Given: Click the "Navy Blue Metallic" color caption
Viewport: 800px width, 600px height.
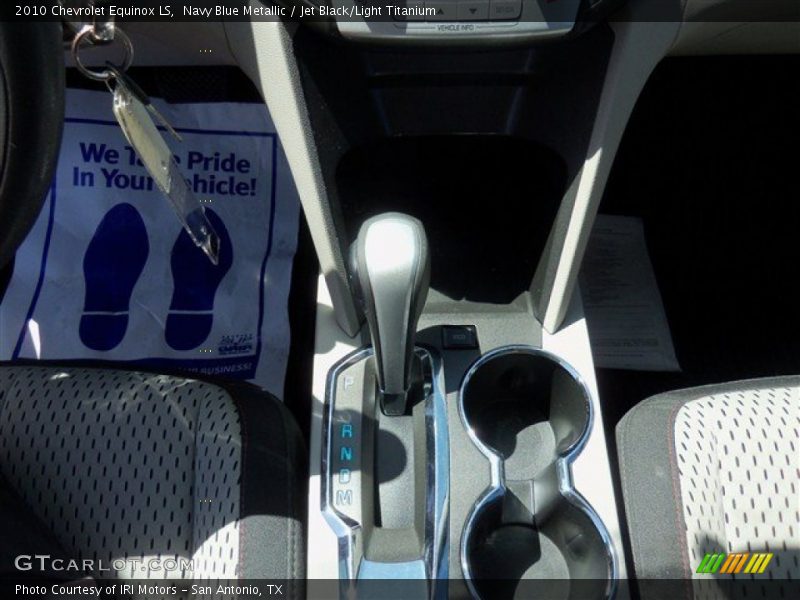Looking at the screenshot, I should click(234, 11).
